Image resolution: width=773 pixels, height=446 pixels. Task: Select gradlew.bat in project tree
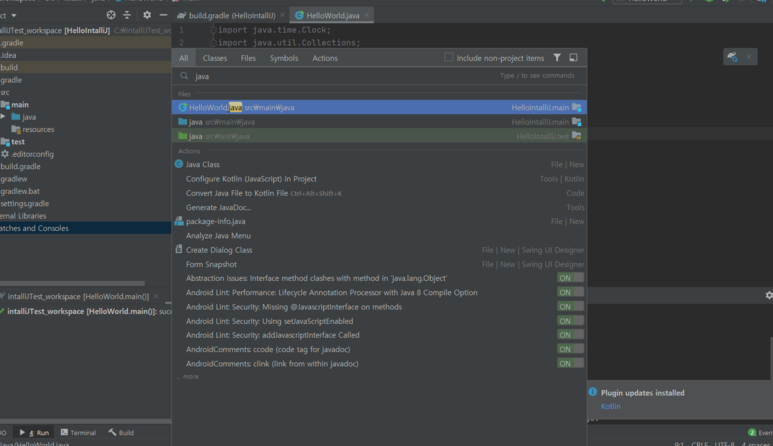20,191
